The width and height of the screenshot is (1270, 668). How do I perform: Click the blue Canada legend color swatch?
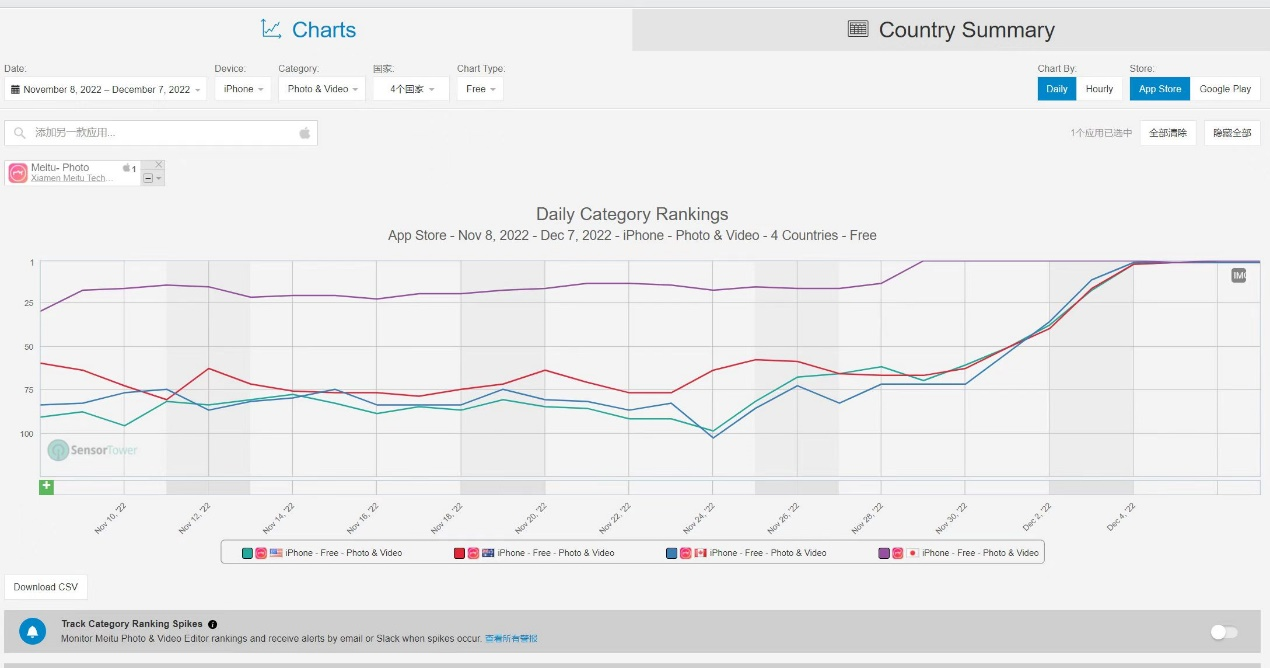[672, 553]
